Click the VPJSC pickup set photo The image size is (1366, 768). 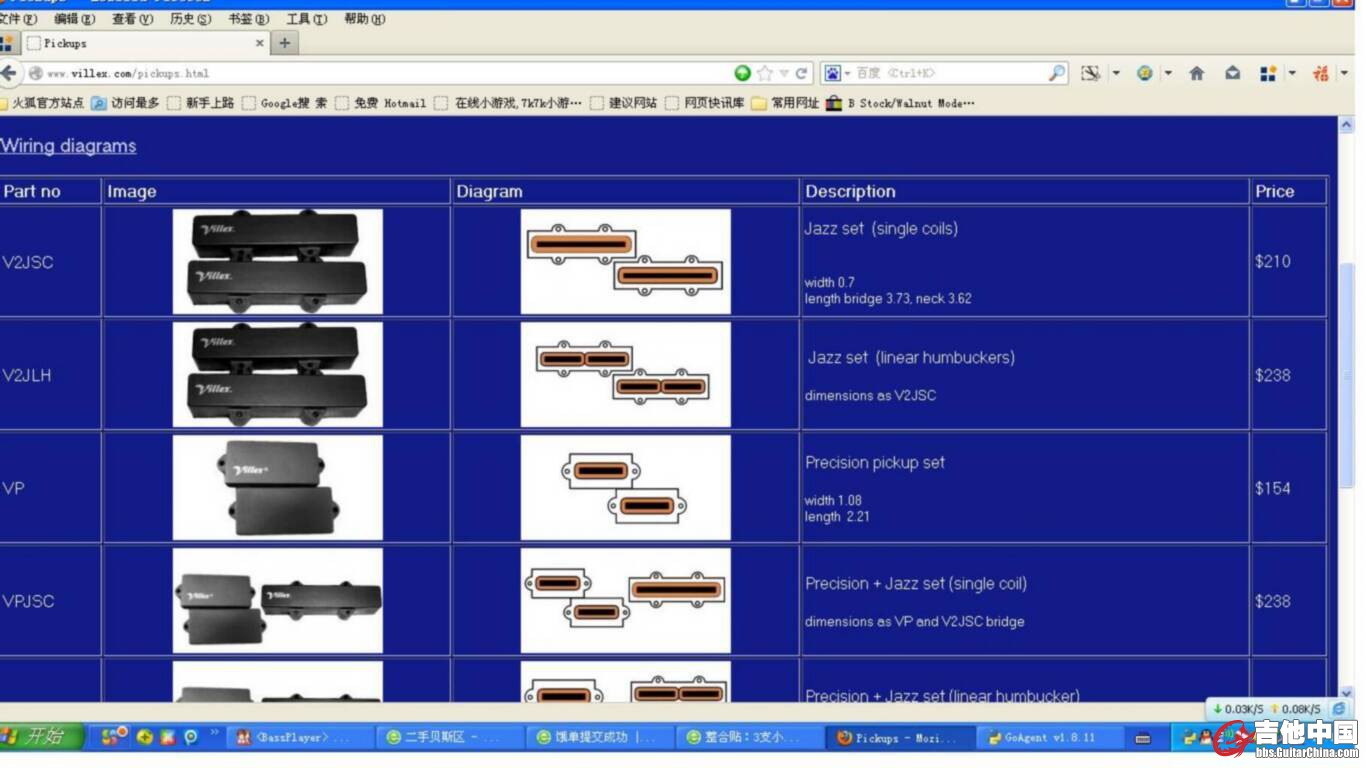pos(277,600)
